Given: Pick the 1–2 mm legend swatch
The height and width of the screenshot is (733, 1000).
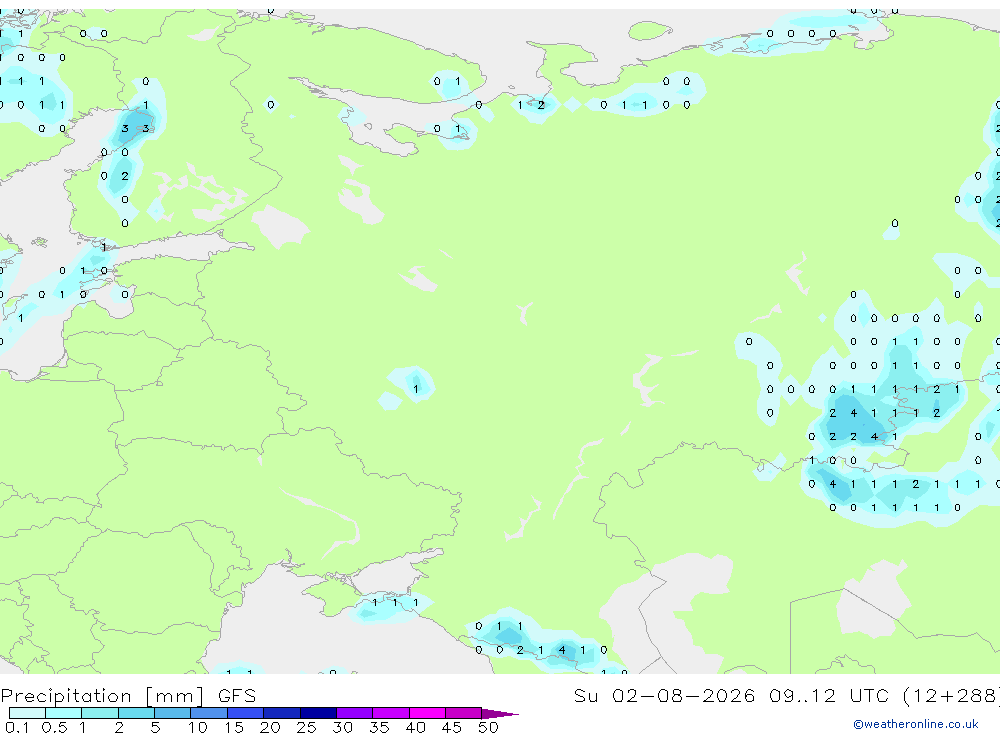Looking at the screenshot, I should 100,713.
